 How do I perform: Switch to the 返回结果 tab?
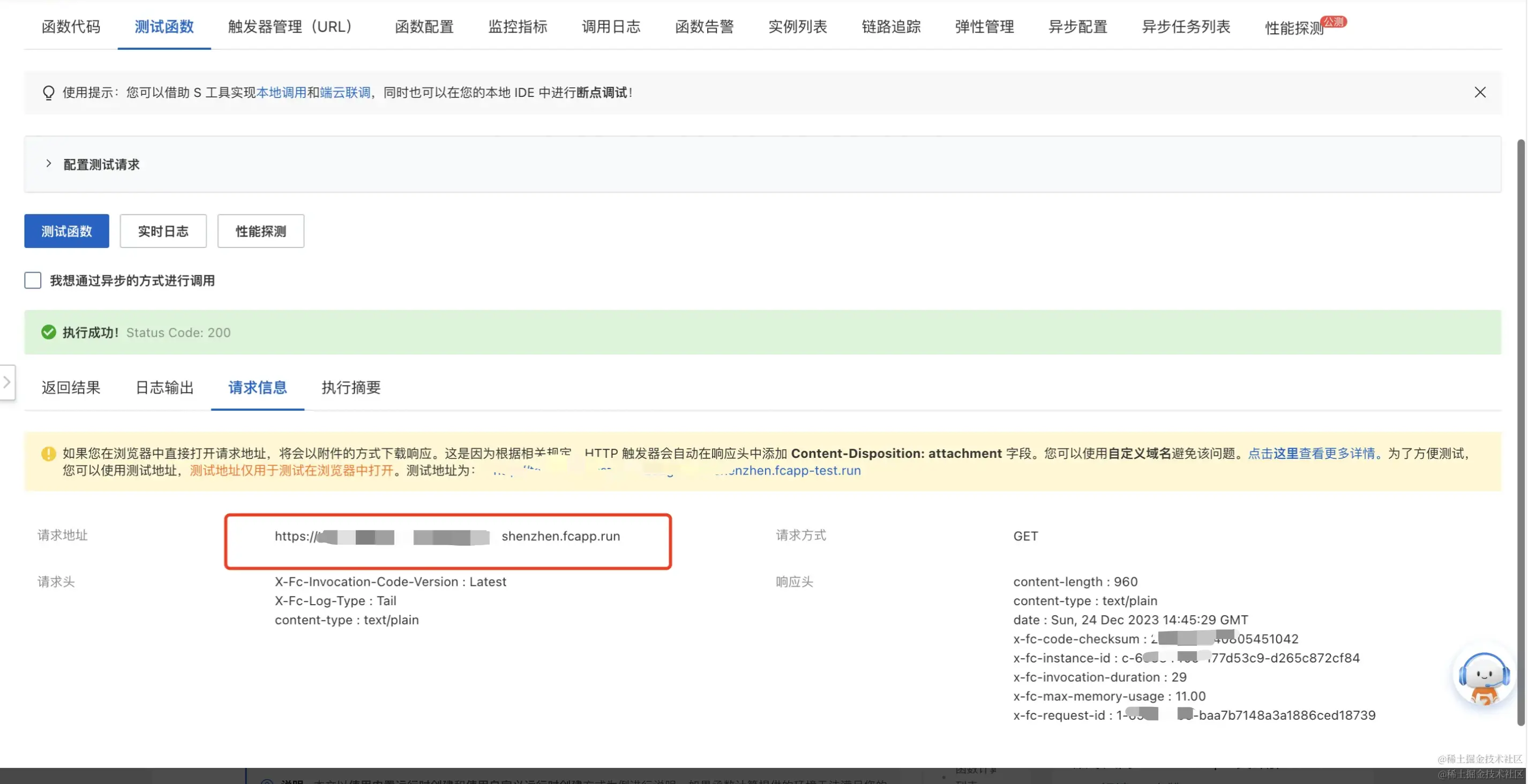pos(71,388)
